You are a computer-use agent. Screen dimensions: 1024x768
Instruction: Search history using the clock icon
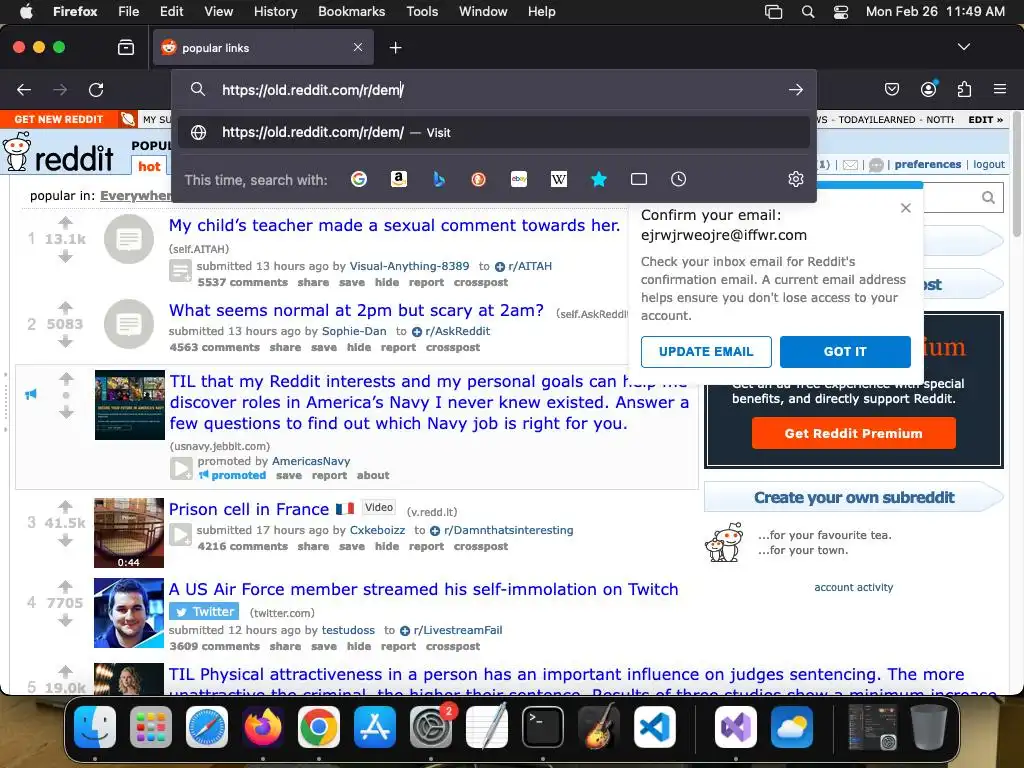pyautogui.click(x=679, y=179)
